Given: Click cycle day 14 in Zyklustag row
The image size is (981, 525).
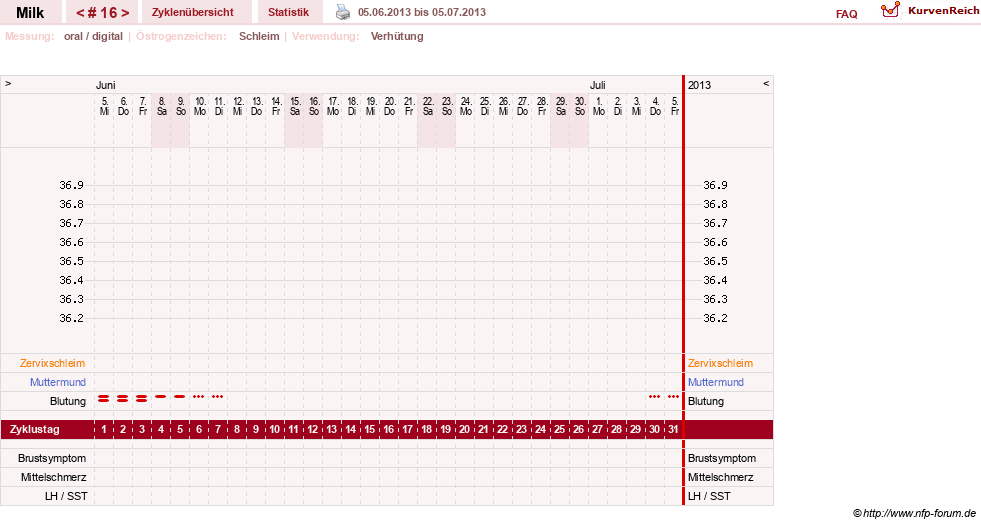Looking at the screenshot, I should 351,429.
